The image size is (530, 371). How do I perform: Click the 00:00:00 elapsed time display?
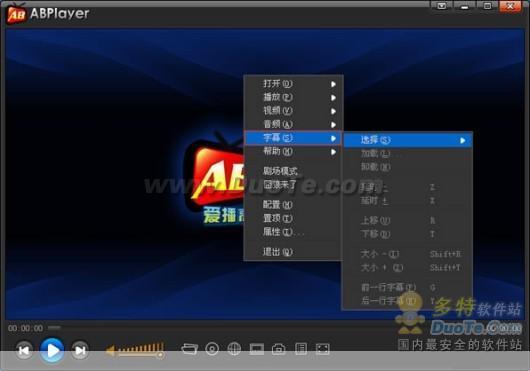[x=25, y=328]
